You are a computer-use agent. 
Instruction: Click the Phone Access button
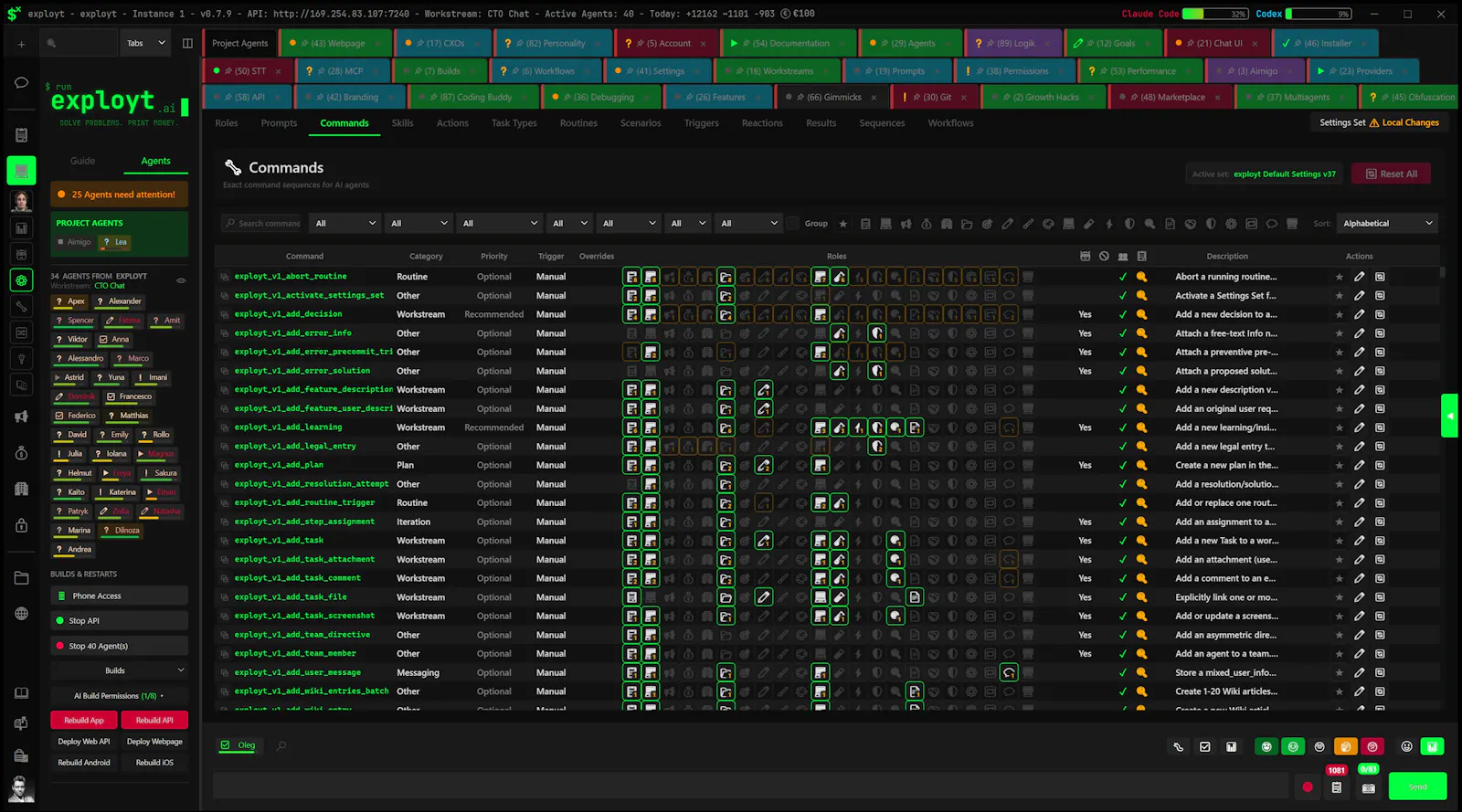click(119, 596)
